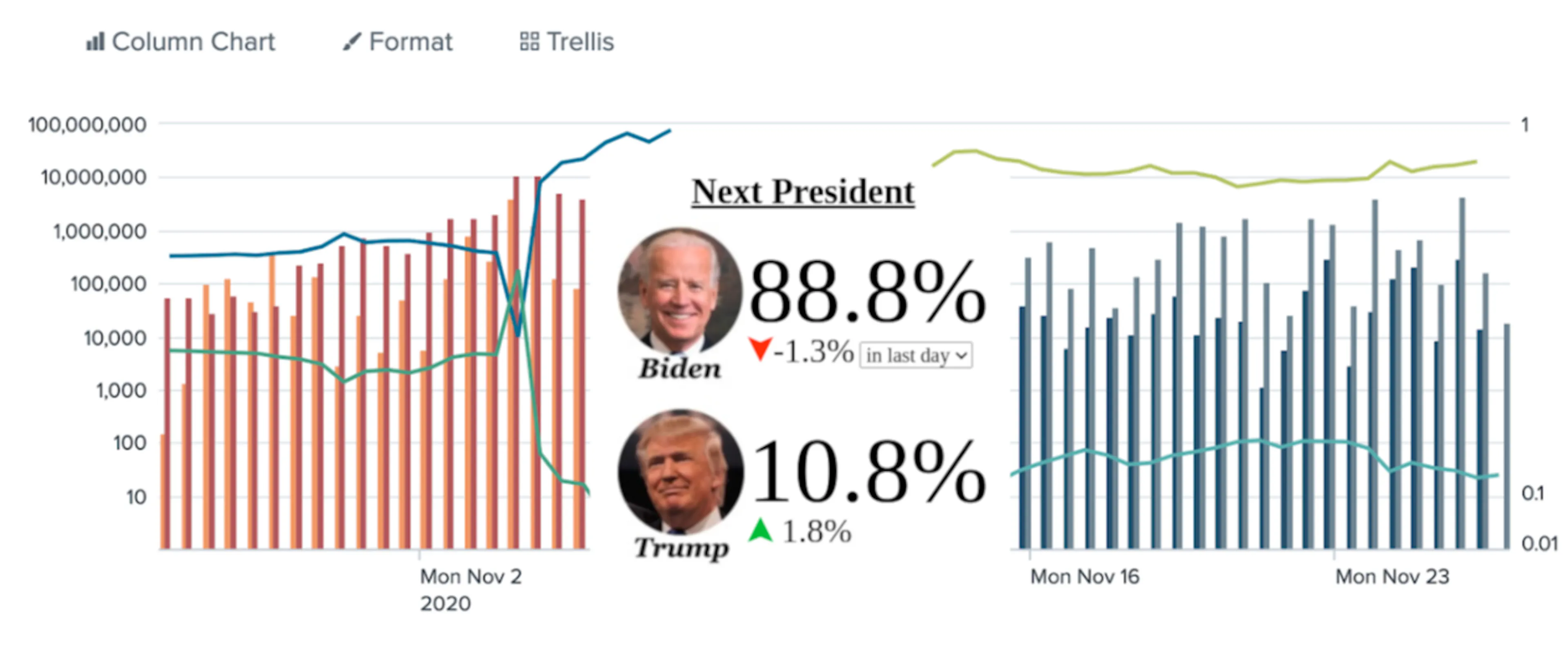Select the Mon Nov 2 axis label
1568x660 pixels.
(470, 589)
